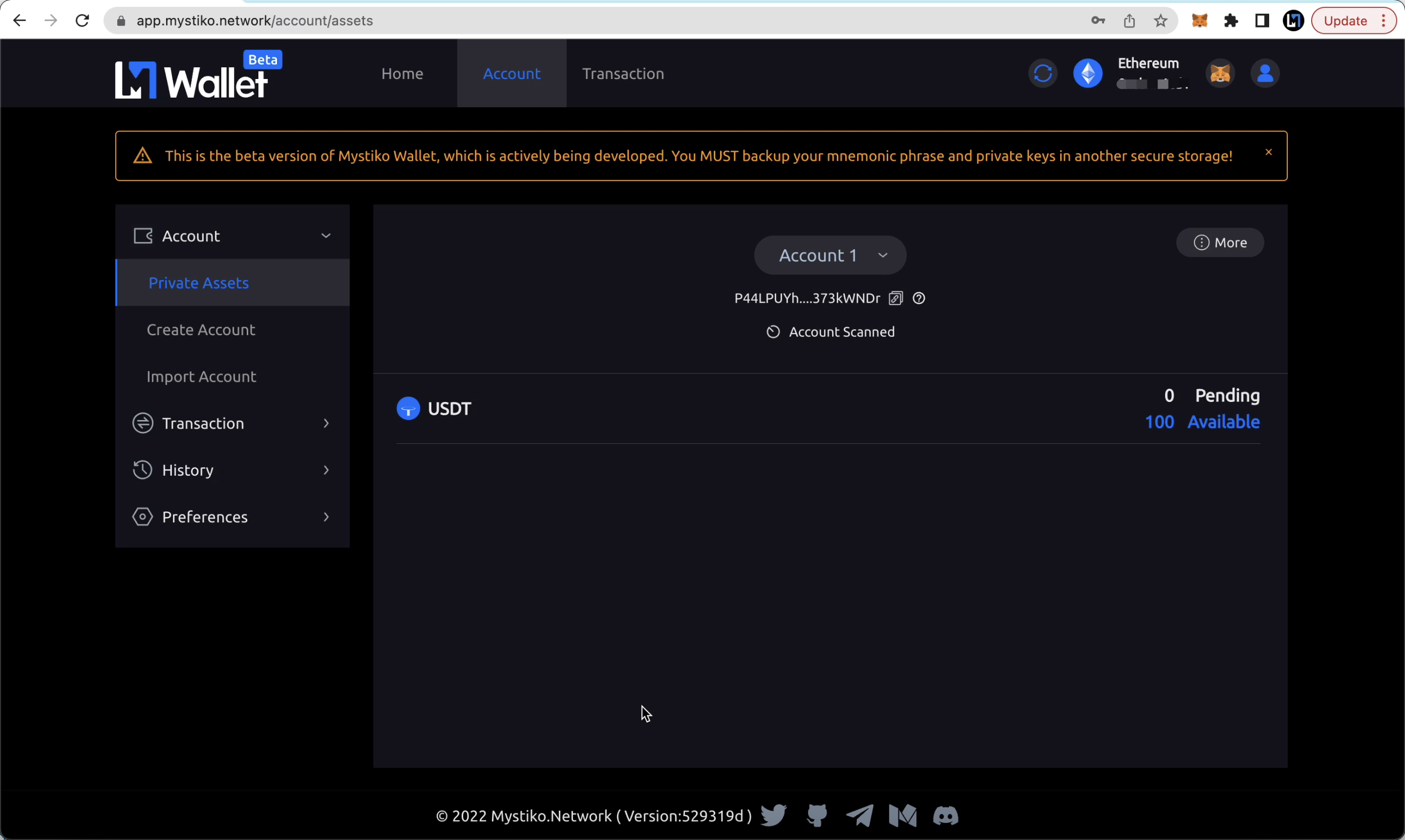Select the Account tab in the top navigation
The width and height of the screenshot is (1405, 840).
click(511, 74)
